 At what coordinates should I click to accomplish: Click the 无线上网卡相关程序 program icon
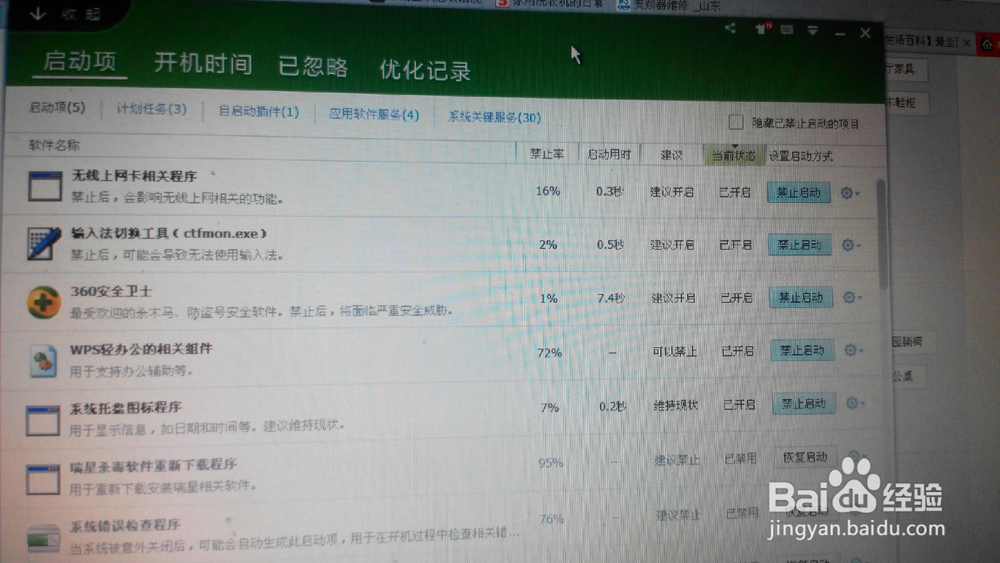click(x=45, y=186)
